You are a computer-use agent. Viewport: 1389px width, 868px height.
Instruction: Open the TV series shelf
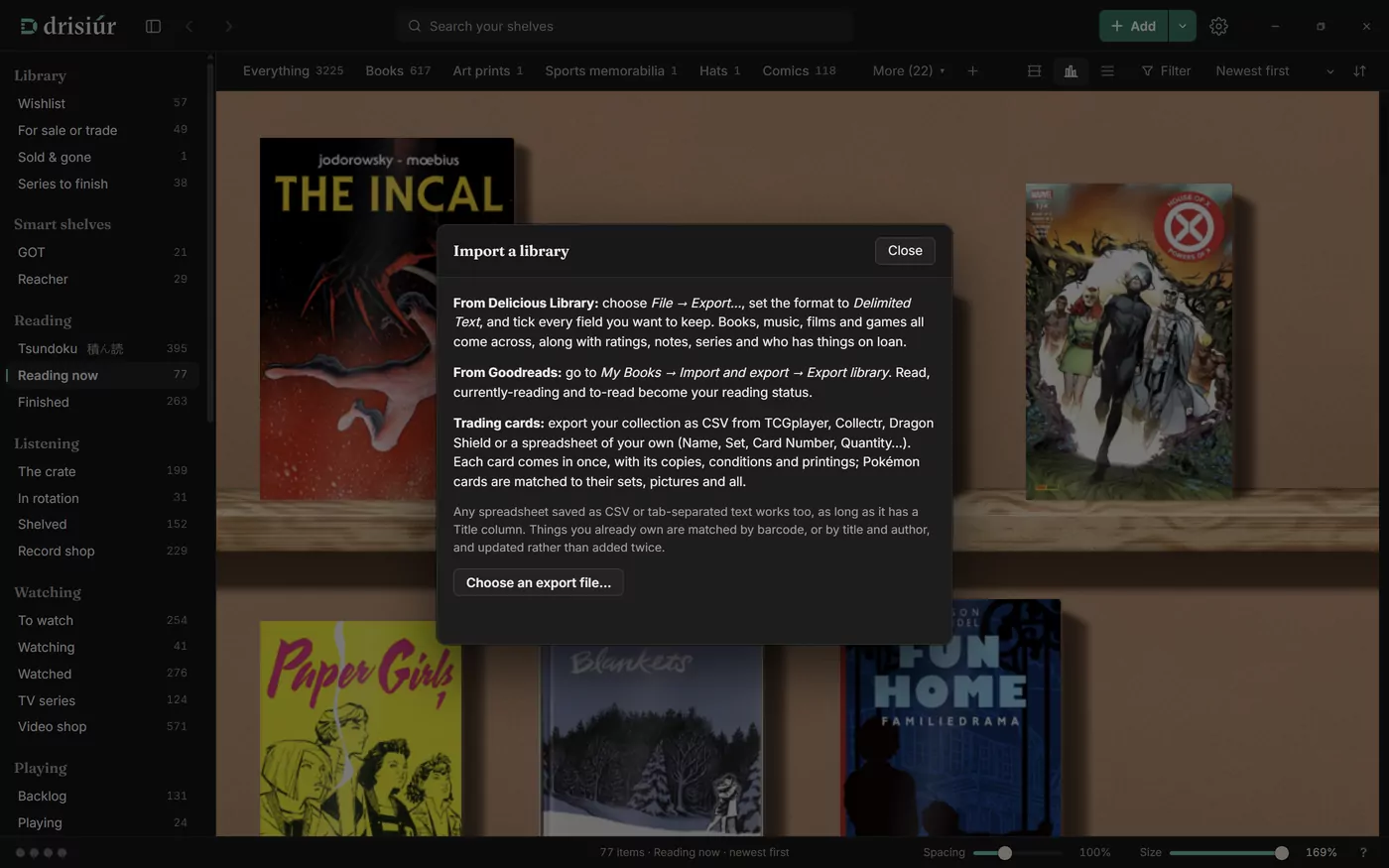tap(102, 700)
